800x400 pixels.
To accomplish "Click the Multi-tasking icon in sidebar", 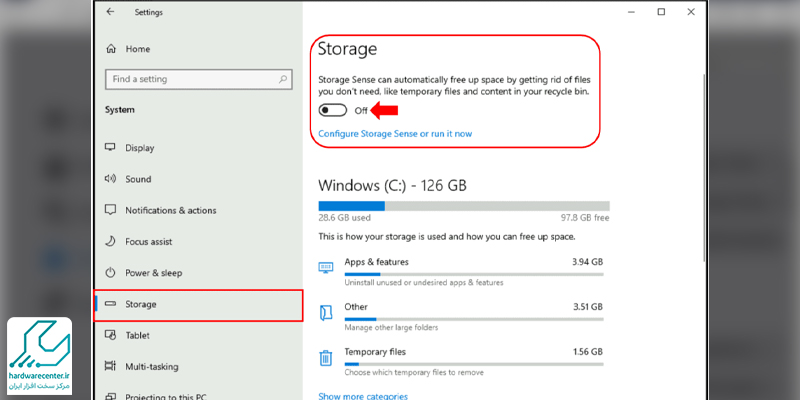I will pyautogui.click(x=110, y=366).
